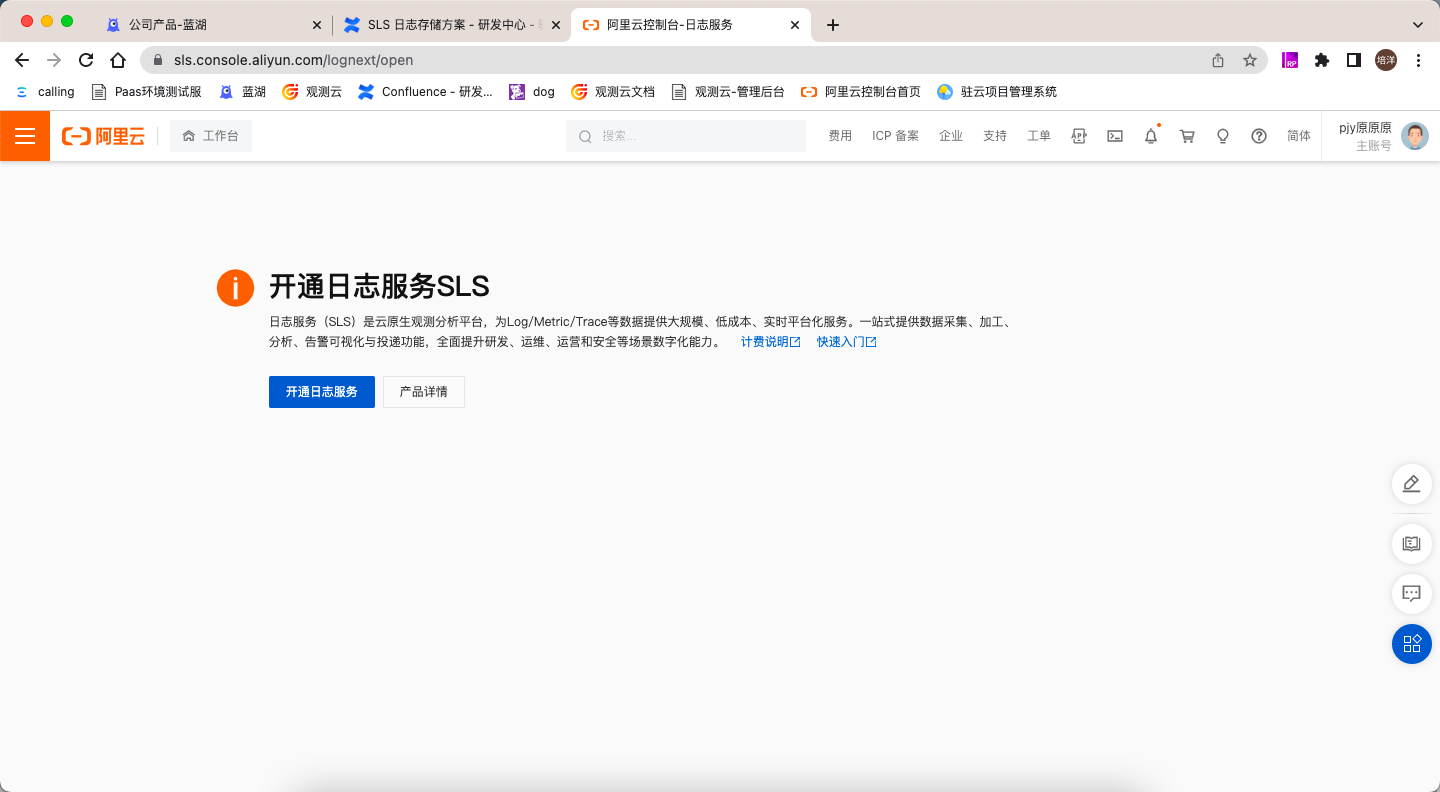Open the help question mark icon
The height and width of the screenshot is (792, 1440).
tap(1259, 136)
